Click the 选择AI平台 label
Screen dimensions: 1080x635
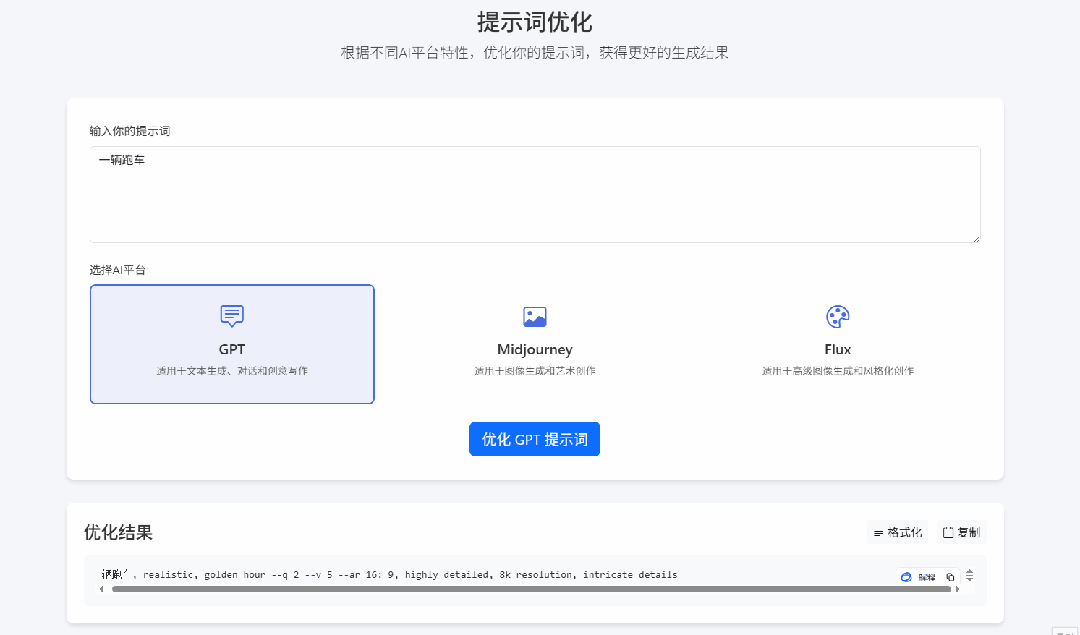pyautogui.click(x=118, y=270)
